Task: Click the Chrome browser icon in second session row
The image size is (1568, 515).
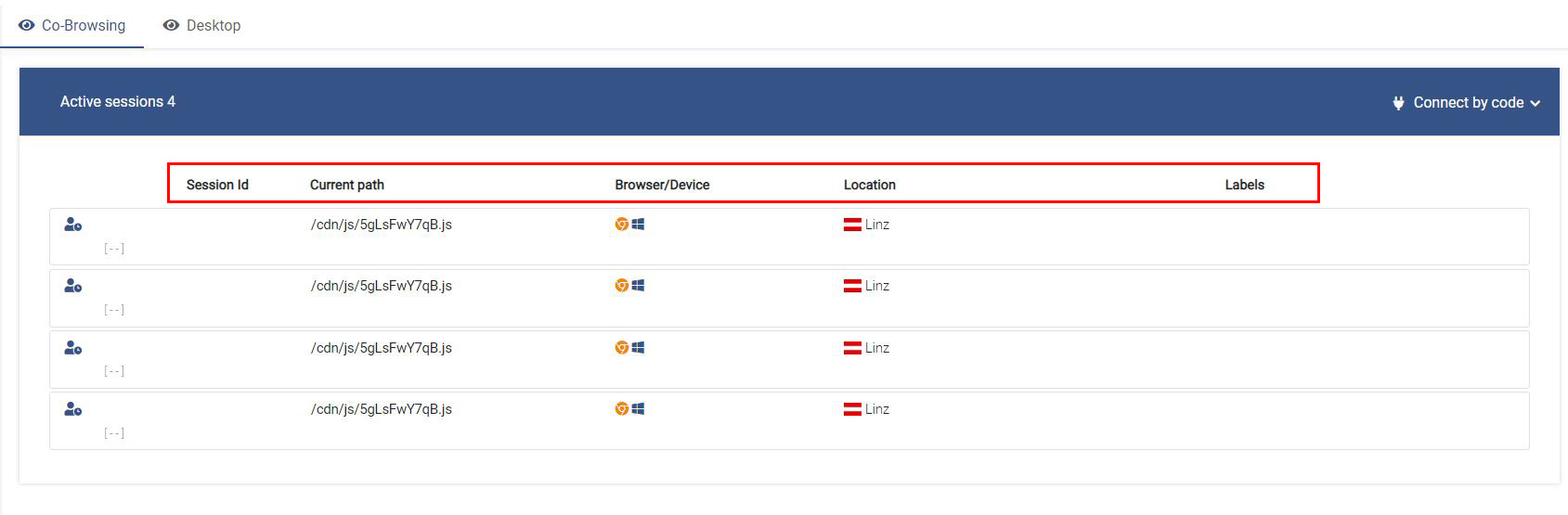Action: click(x=622, y=286)
